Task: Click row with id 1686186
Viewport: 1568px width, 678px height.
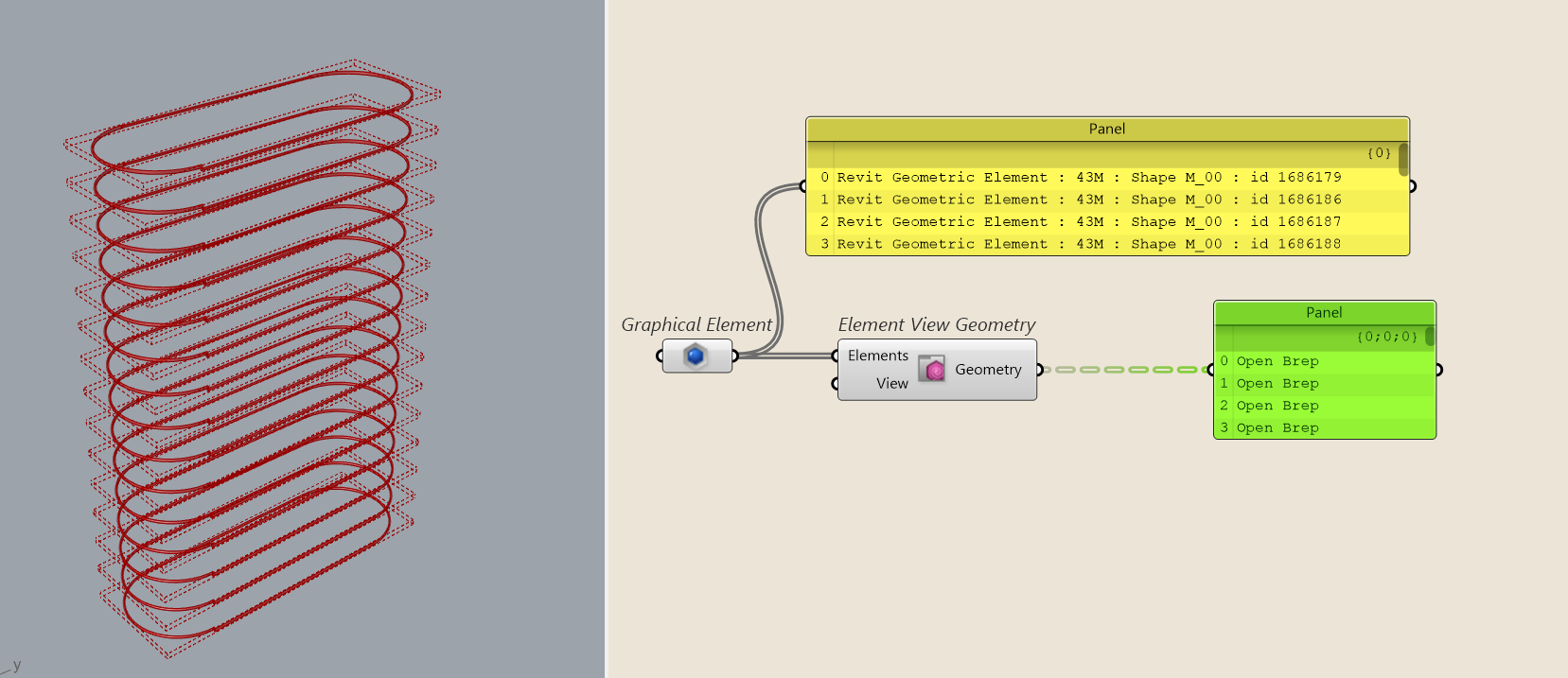Action: [x=1088, y=200]
